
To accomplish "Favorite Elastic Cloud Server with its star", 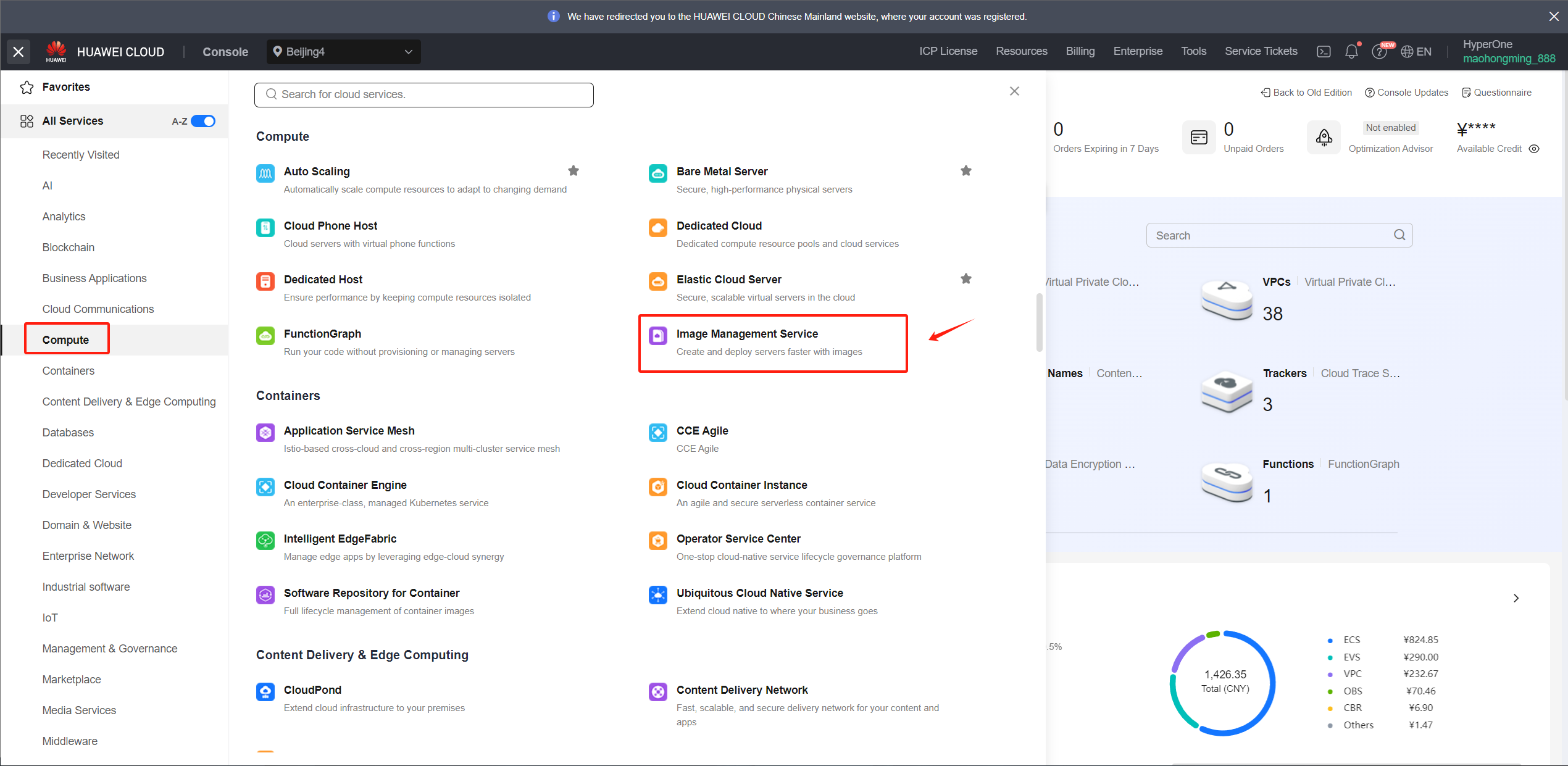I will point(966,279).
